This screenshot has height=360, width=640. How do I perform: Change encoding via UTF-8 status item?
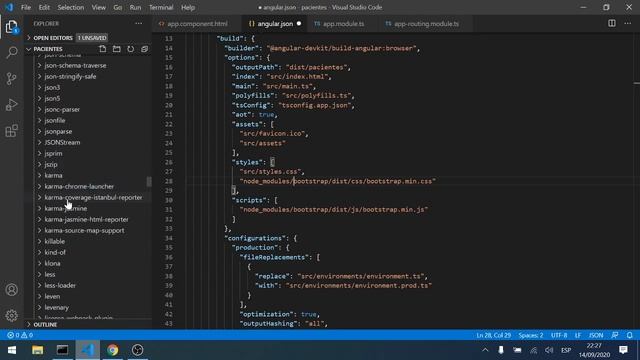click(559, 335)
